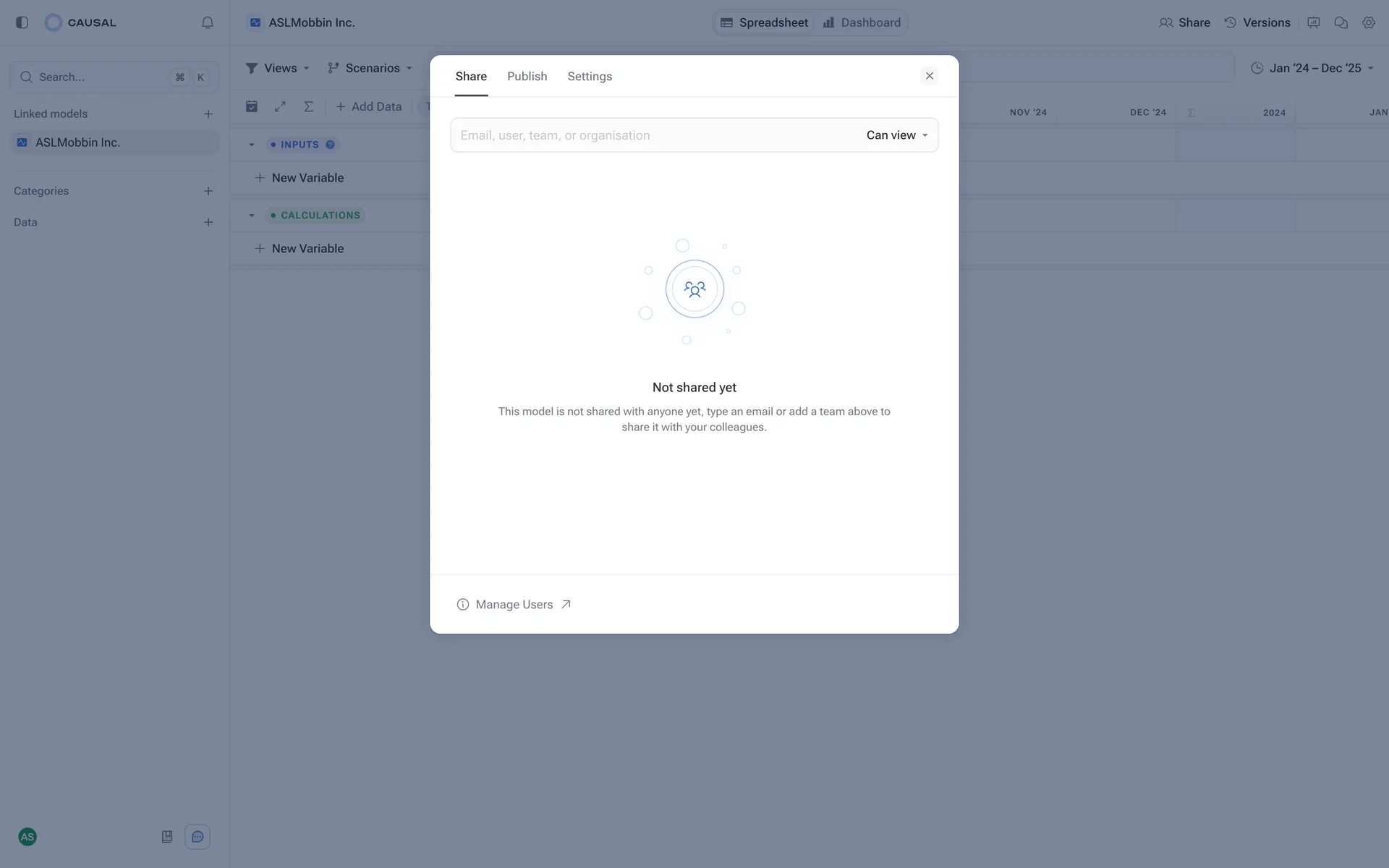Click the sigma aggregate icon in toolbar
Viewport: 1389px width, 868px height.
click(x=309, y=106)
